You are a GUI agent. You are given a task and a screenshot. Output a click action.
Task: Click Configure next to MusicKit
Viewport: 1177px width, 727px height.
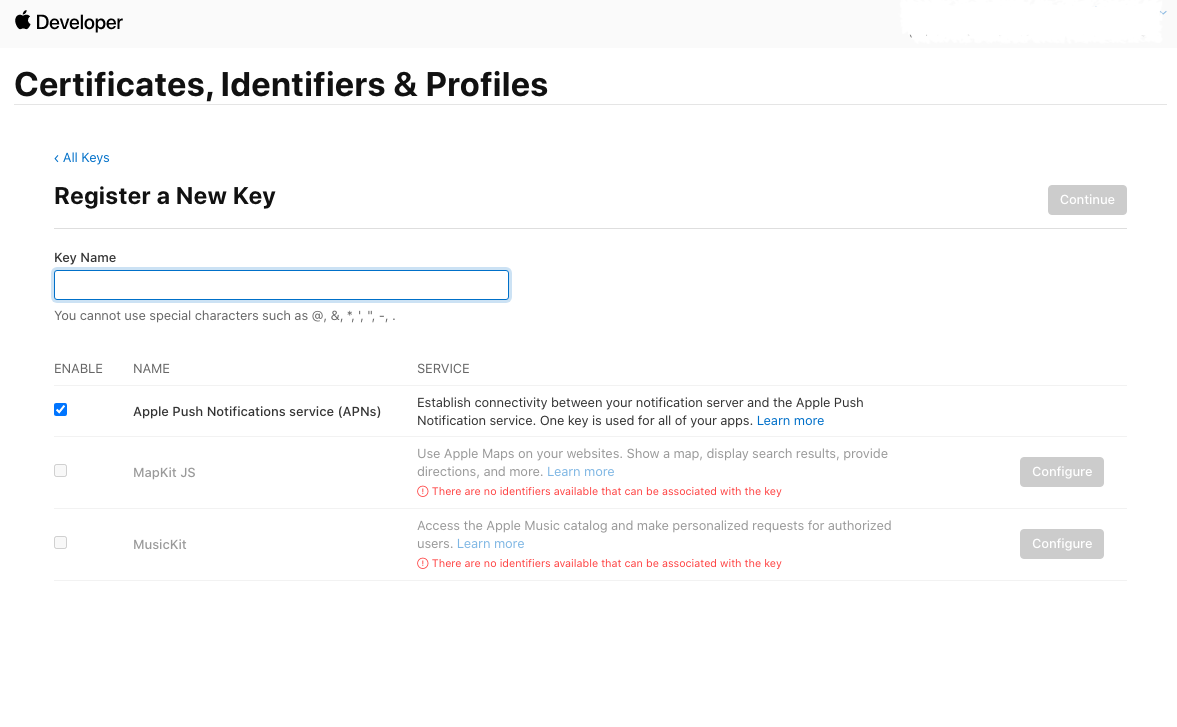click(1061, 543)
